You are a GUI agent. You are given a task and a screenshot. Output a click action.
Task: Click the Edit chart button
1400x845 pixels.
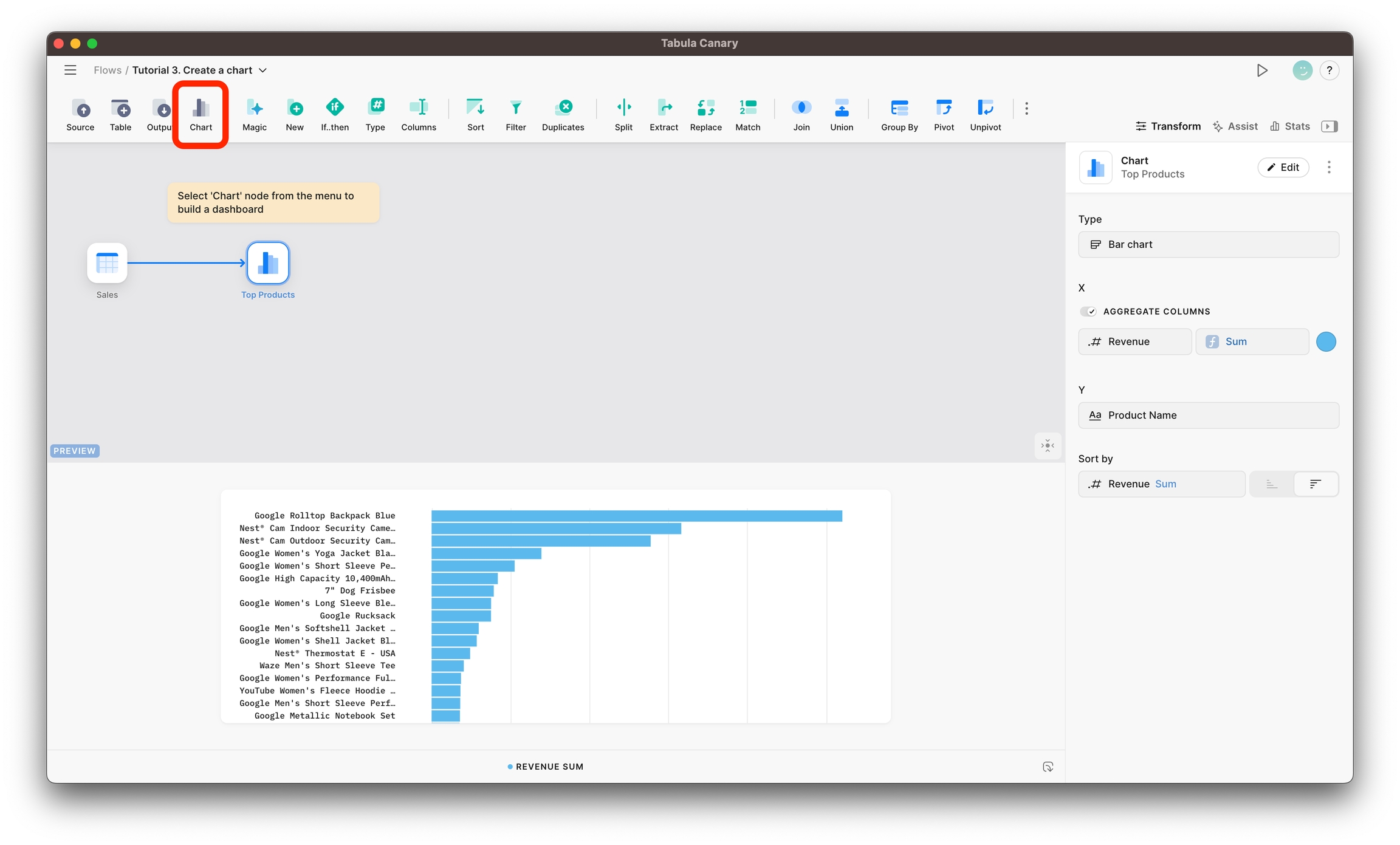1283,167
